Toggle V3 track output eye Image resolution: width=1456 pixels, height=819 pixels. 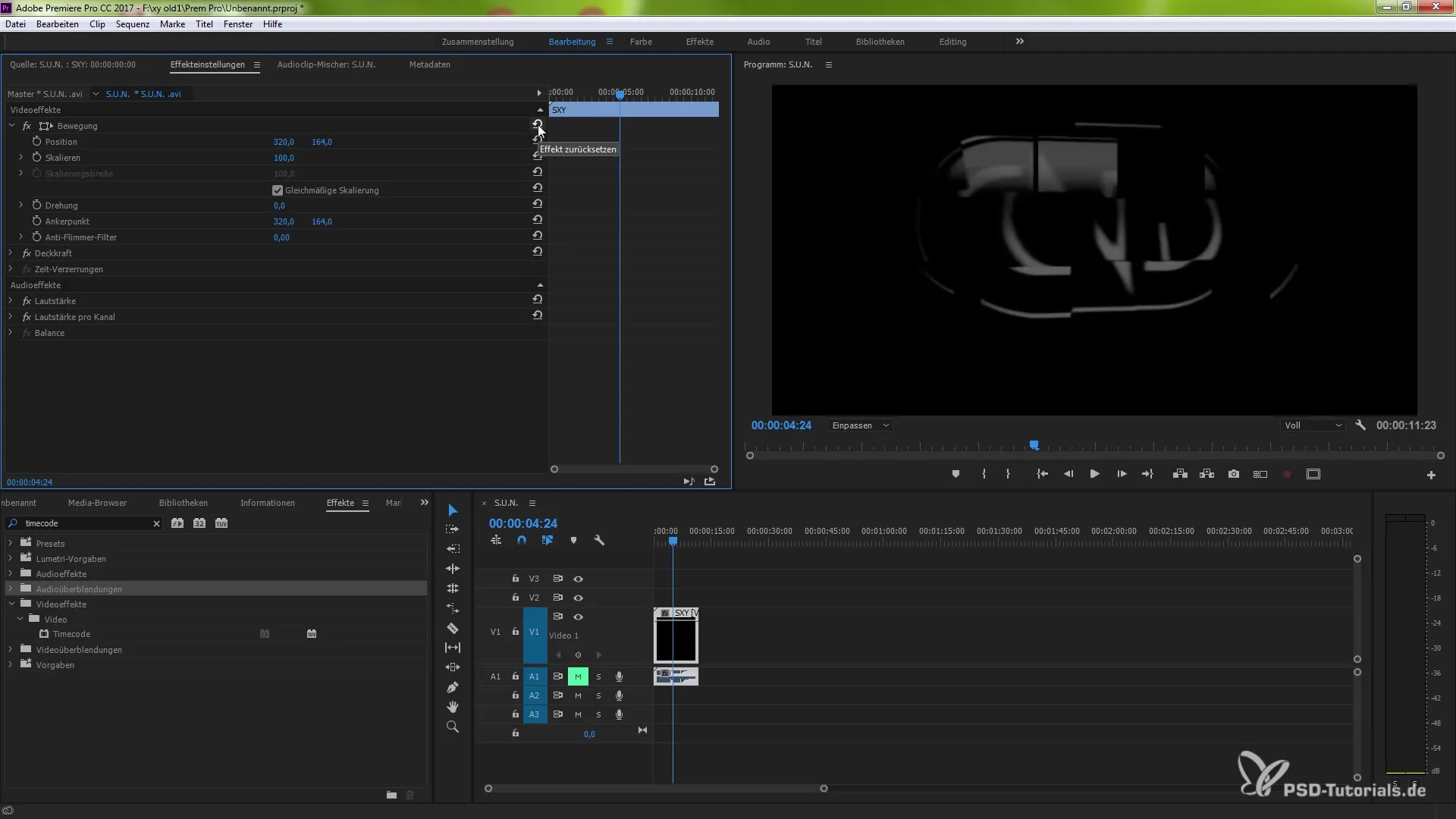point(578,579)
